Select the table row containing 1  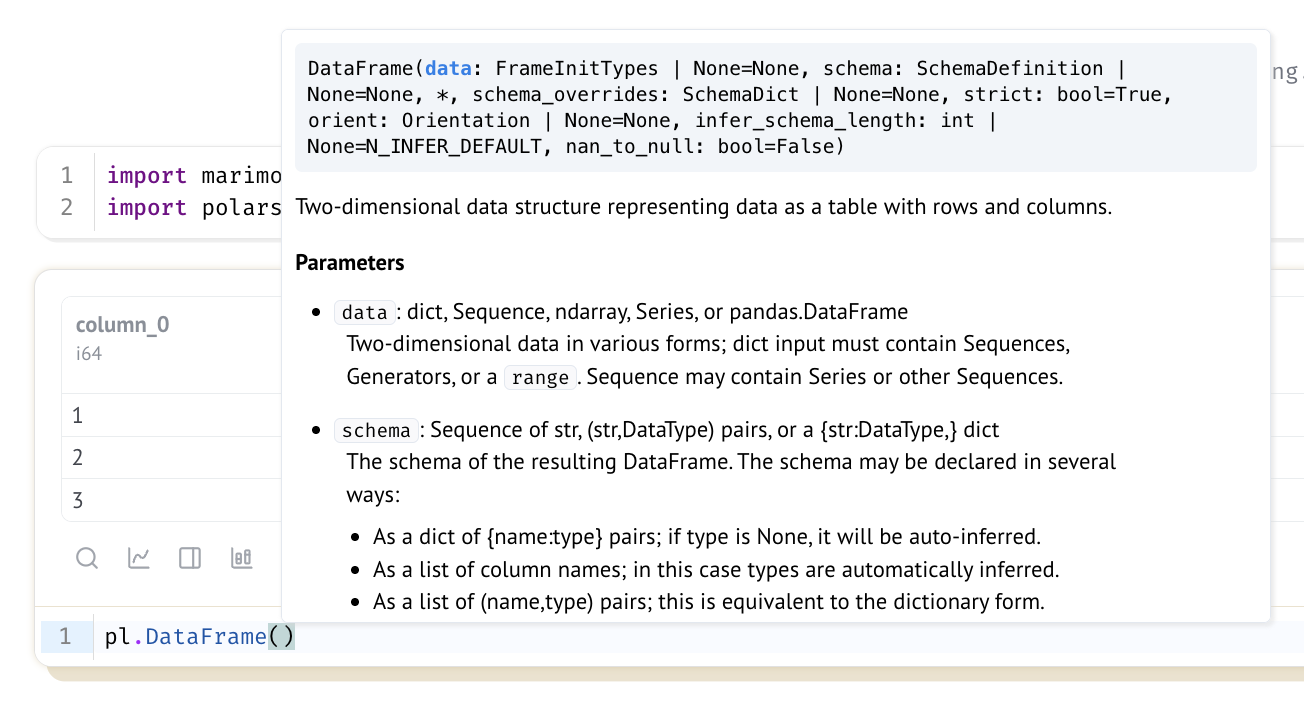click(170, 415)
